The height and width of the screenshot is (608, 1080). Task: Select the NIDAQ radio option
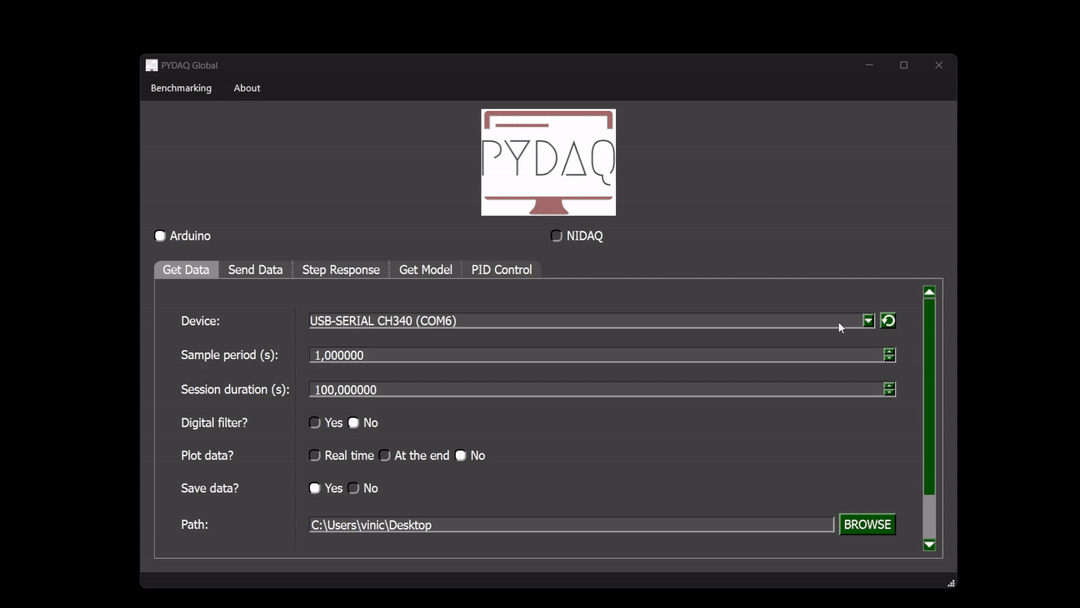pos(557,236)
